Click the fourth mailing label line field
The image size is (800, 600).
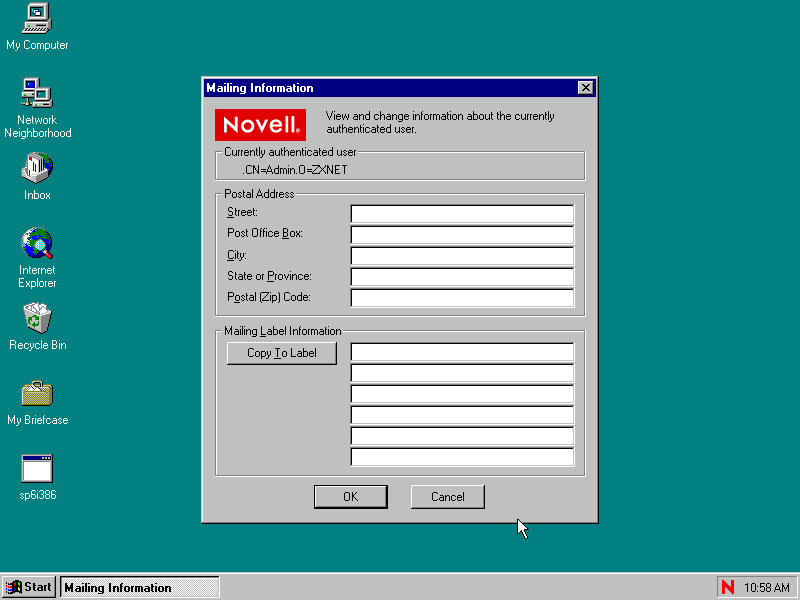[462, 415]
